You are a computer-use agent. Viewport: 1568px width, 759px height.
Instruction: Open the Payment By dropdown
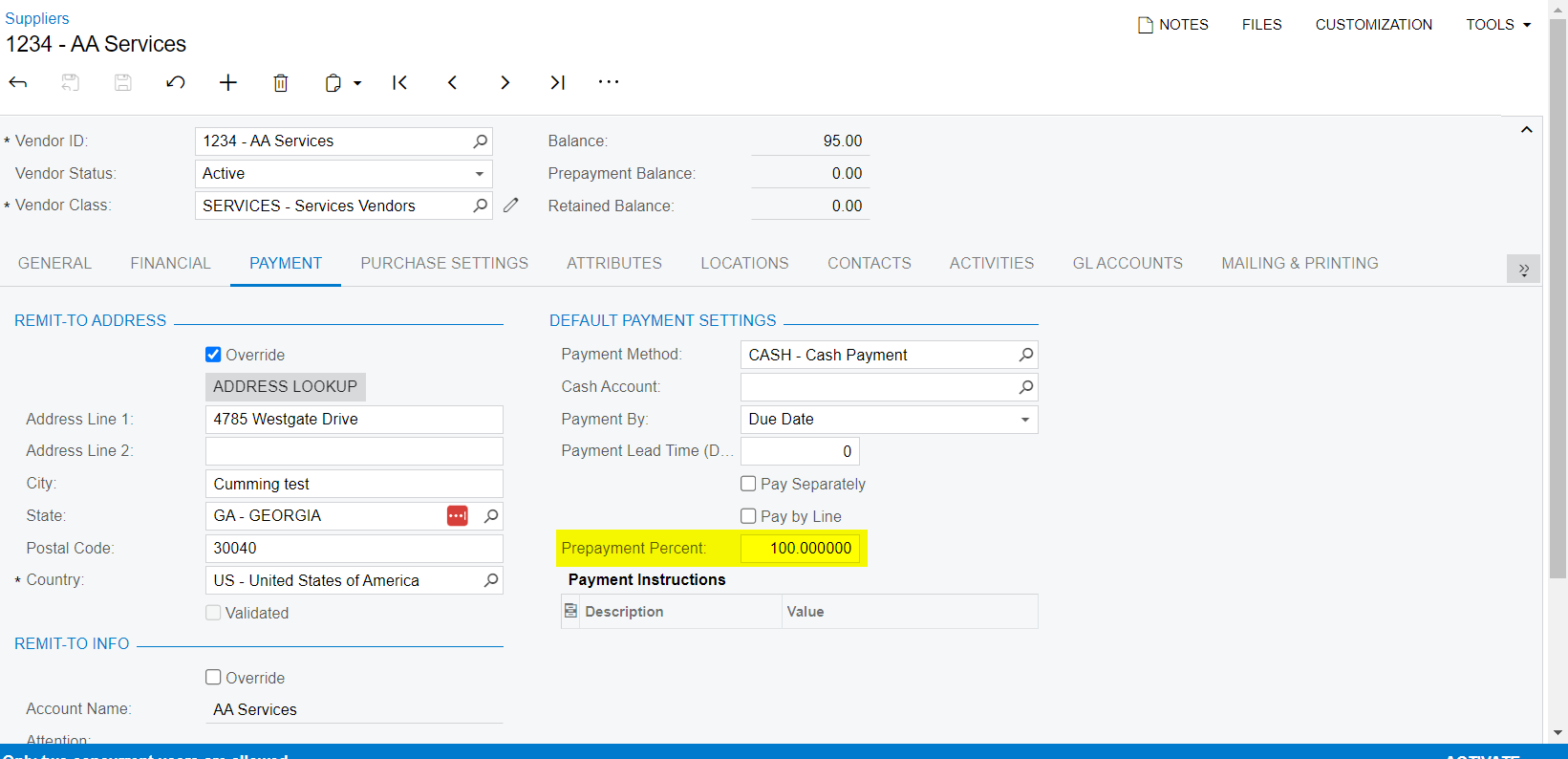point(1024,420)
